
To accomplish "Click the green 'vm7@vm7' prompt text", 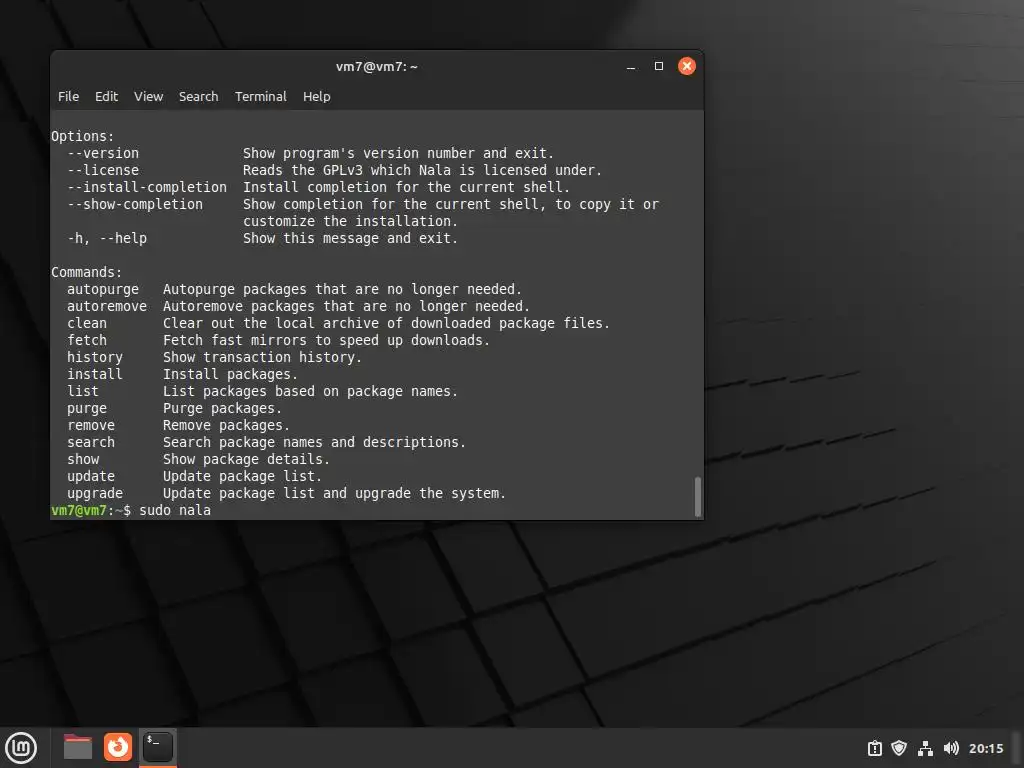I will 78,511.
